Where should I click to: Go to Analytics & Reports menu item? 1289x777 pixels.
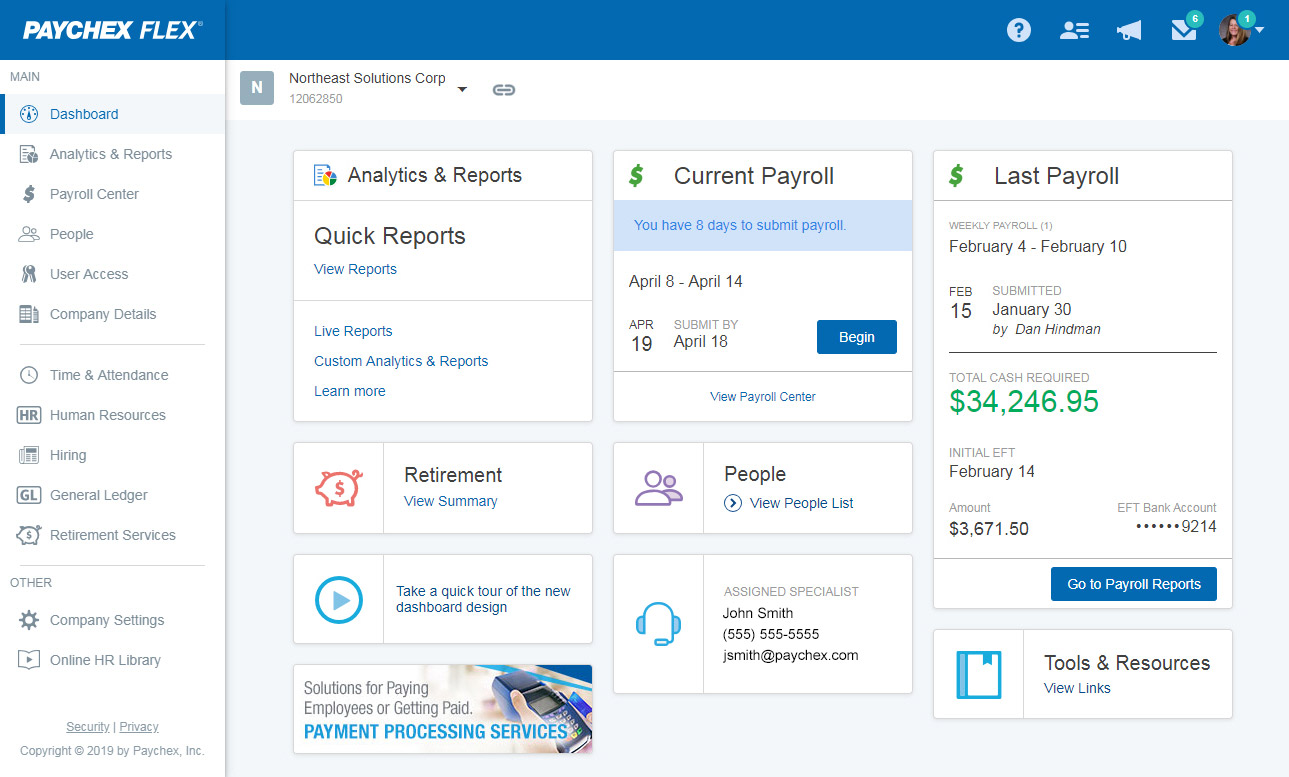pyautogui.click(x=113, y=154)
